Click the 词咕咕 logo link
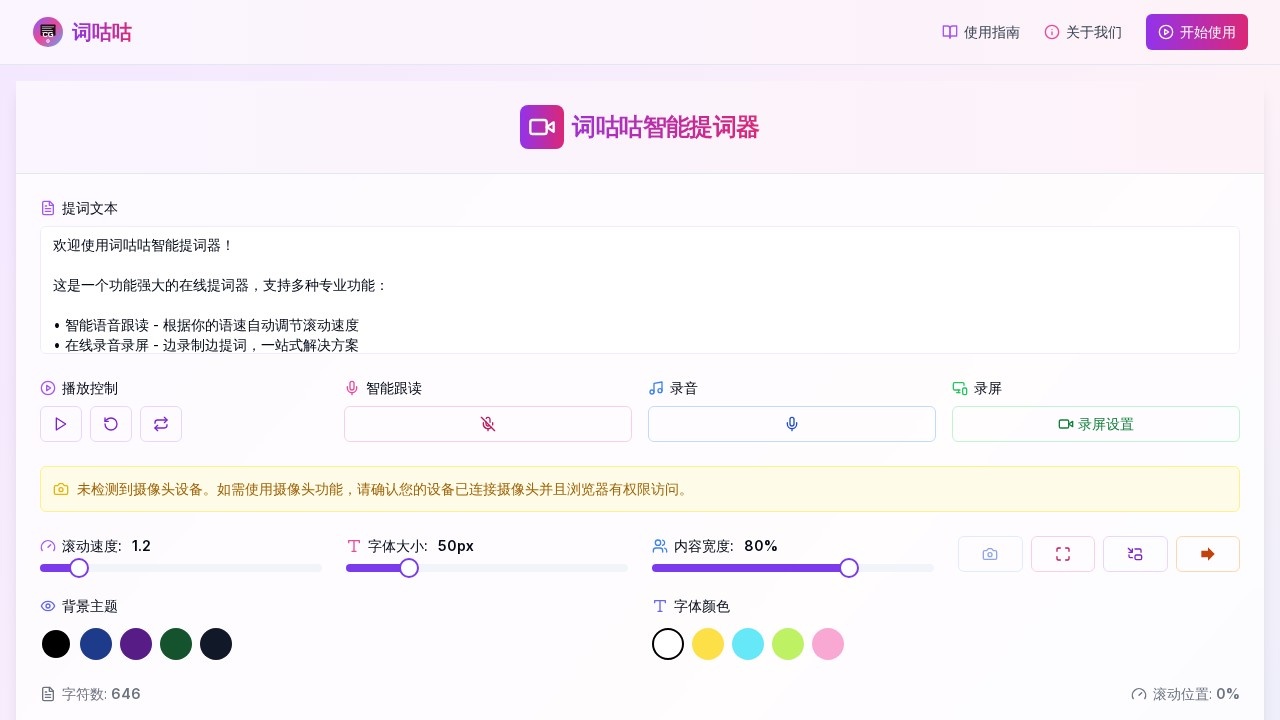 tap(82, 32)
